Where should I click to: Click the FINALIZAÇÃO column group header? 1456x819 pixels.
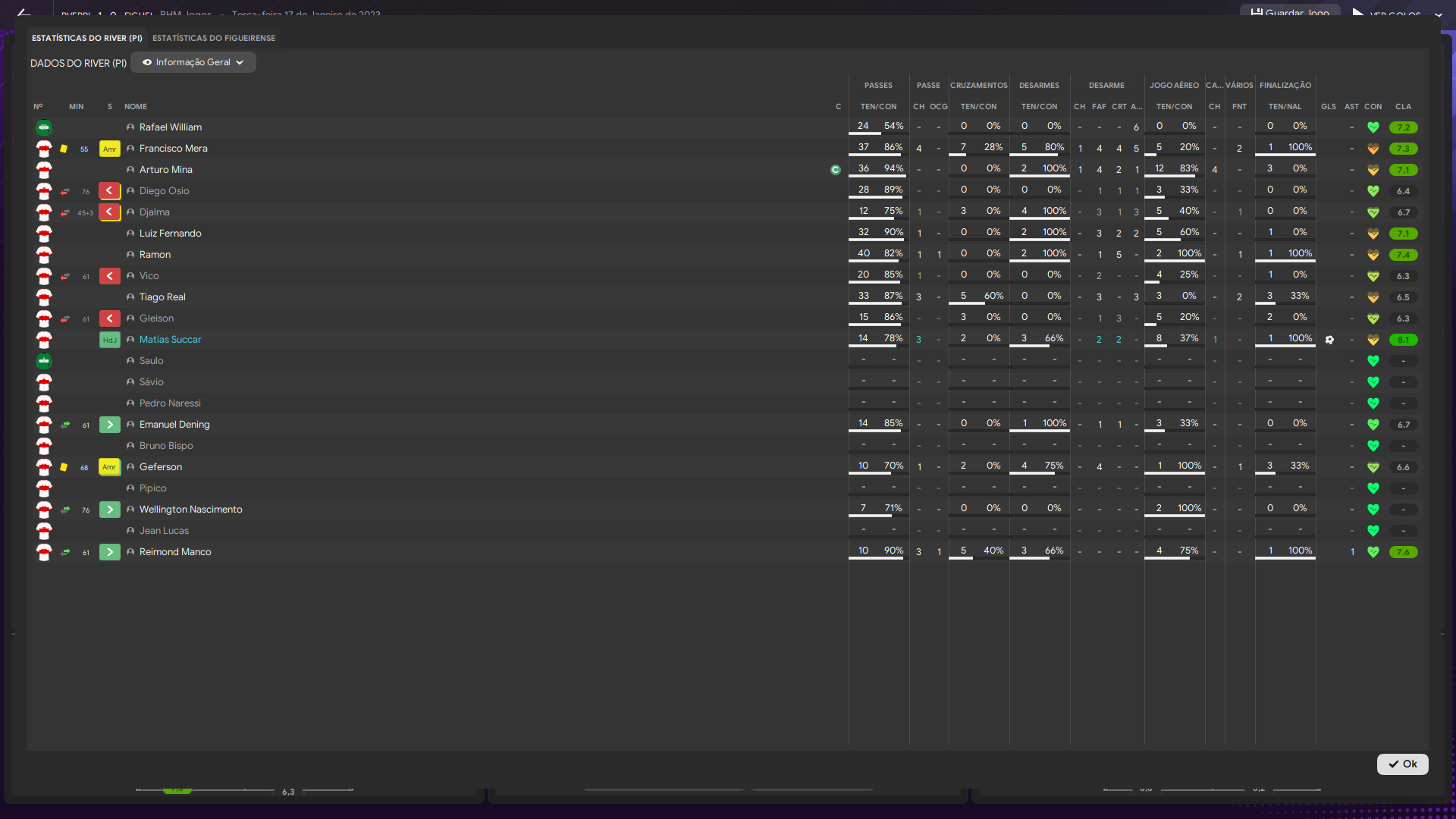point(1285,86)
